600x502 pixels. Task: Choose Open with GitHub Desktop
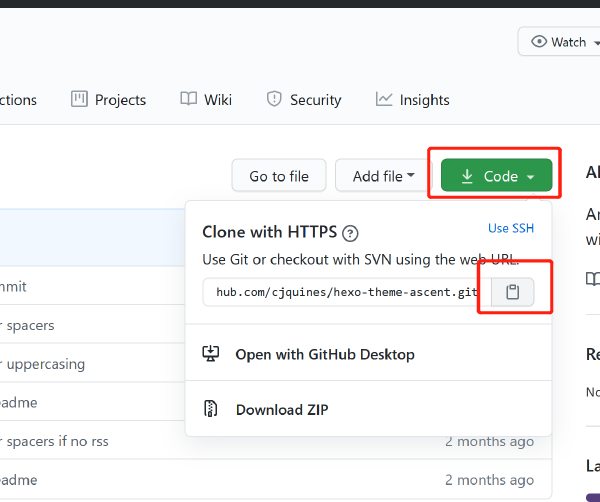coord(368,354)
